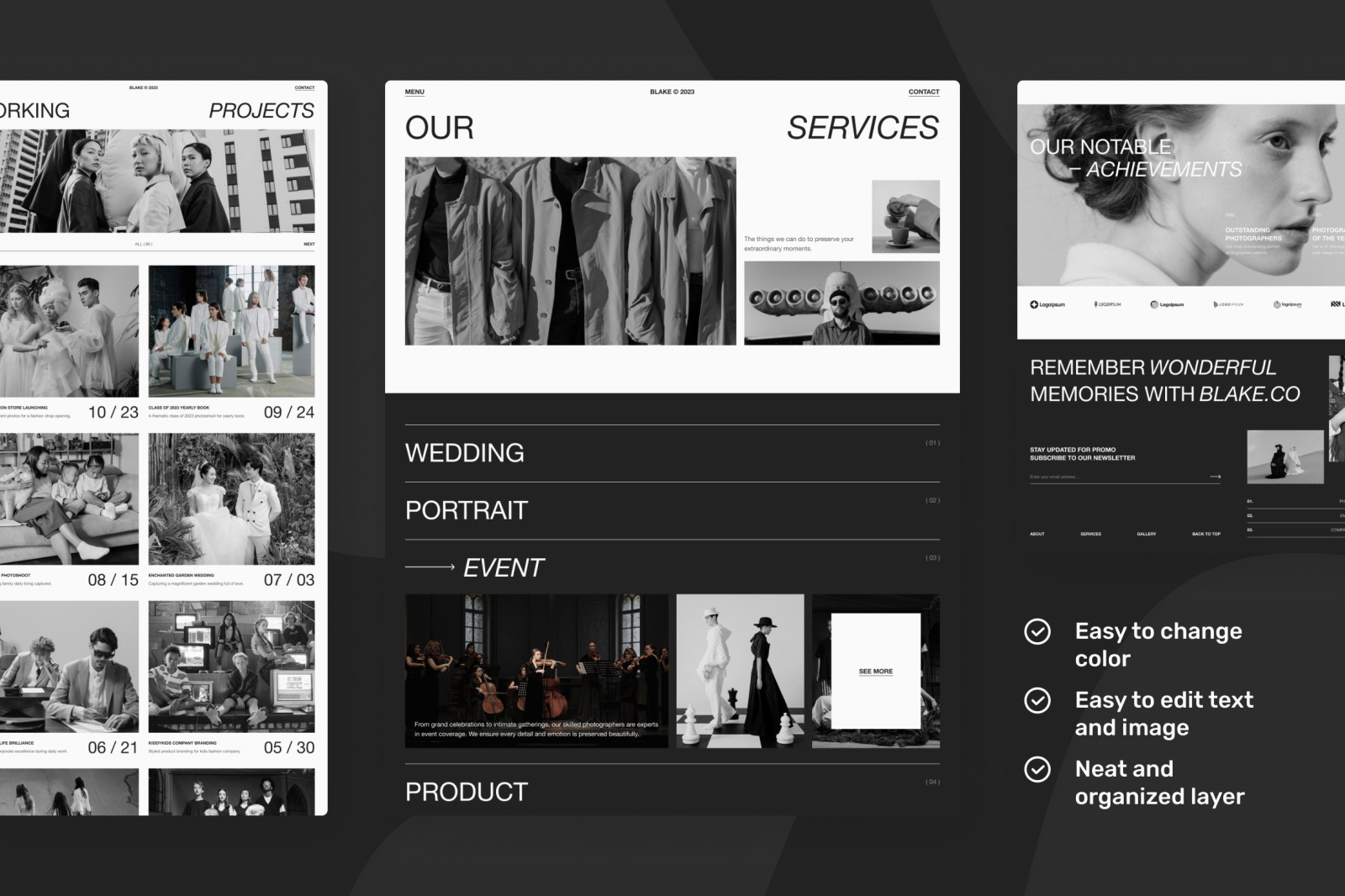Click the SERVICES italic heading
1345x896 pixels.
pos(862,128)
